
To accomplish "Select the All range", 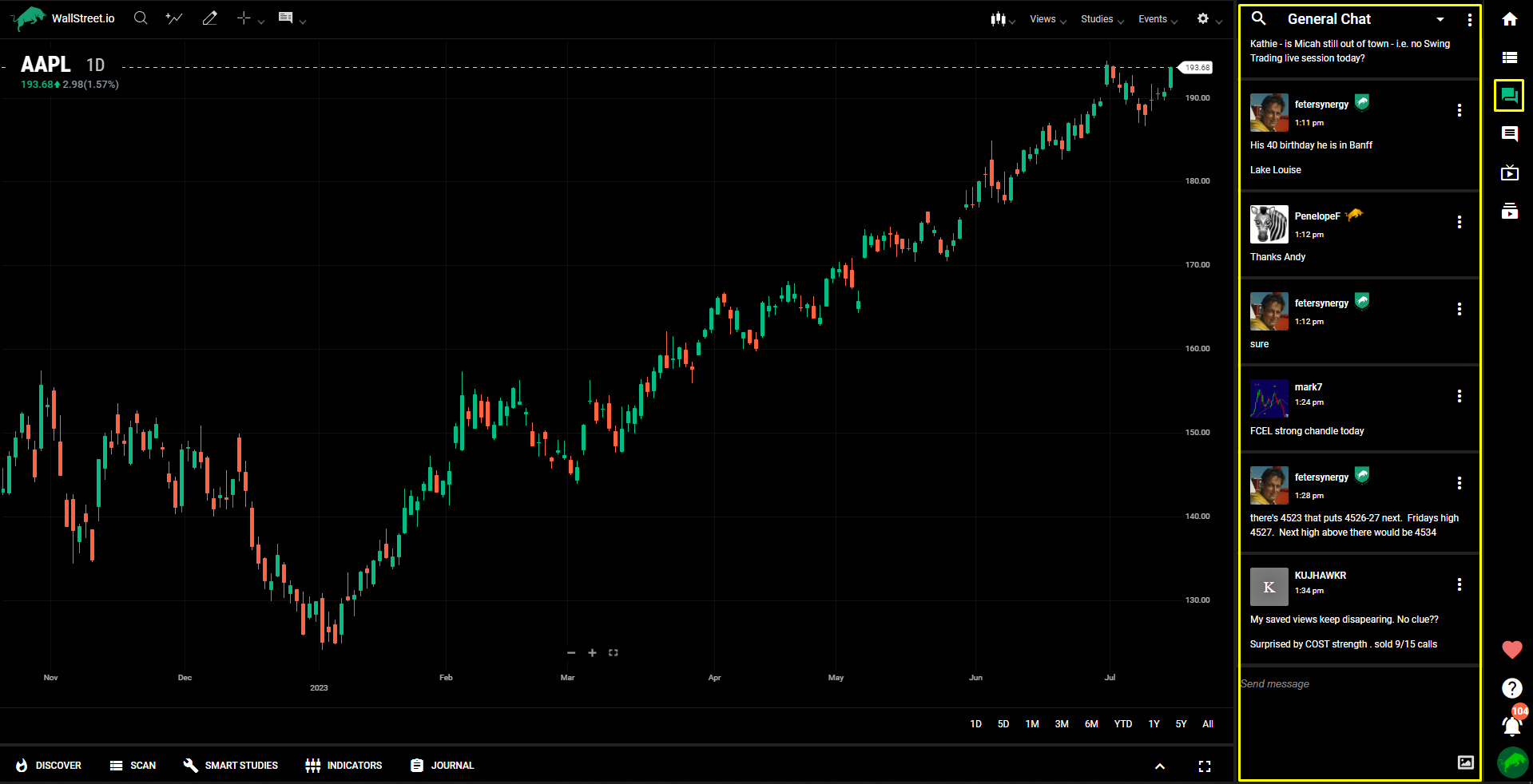I will pos(1208,724).
